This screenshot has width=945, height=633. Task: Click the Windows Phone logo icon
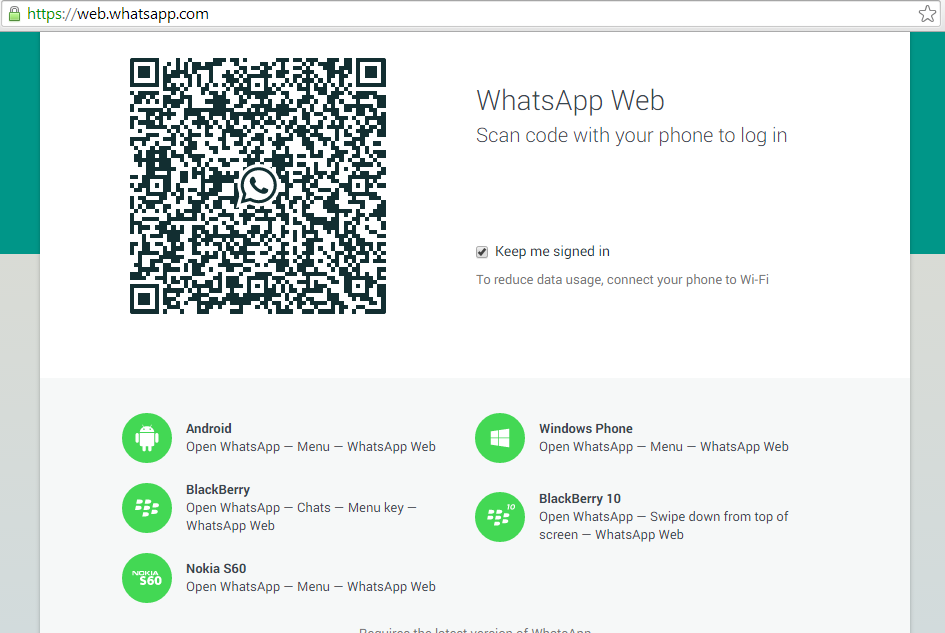[500, 438]
